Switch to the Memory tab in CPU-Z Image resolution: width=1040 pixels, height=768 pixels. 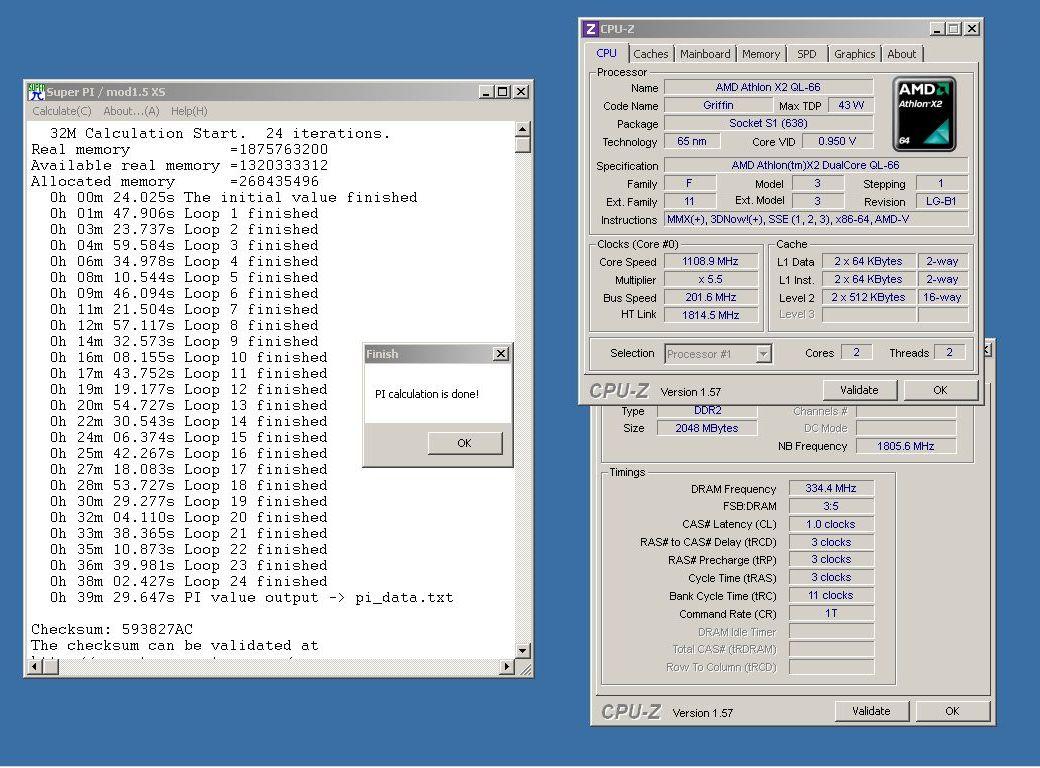[x=761, y=54]
